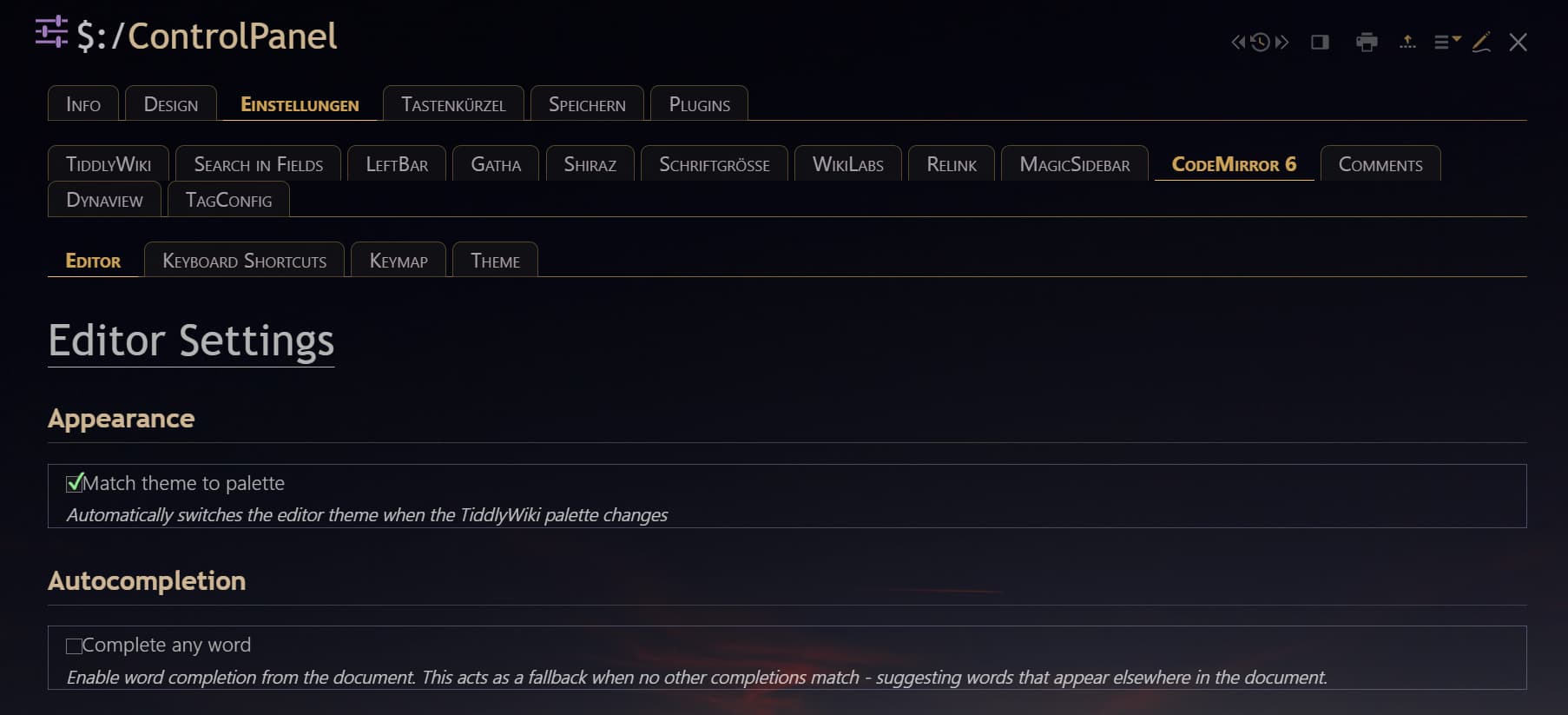The width and height of the screenshot is (1568, 715).
Task: Switch to the Keyboard Shortcuts tab
Action: pyautogui.click(x=244, y=261)
